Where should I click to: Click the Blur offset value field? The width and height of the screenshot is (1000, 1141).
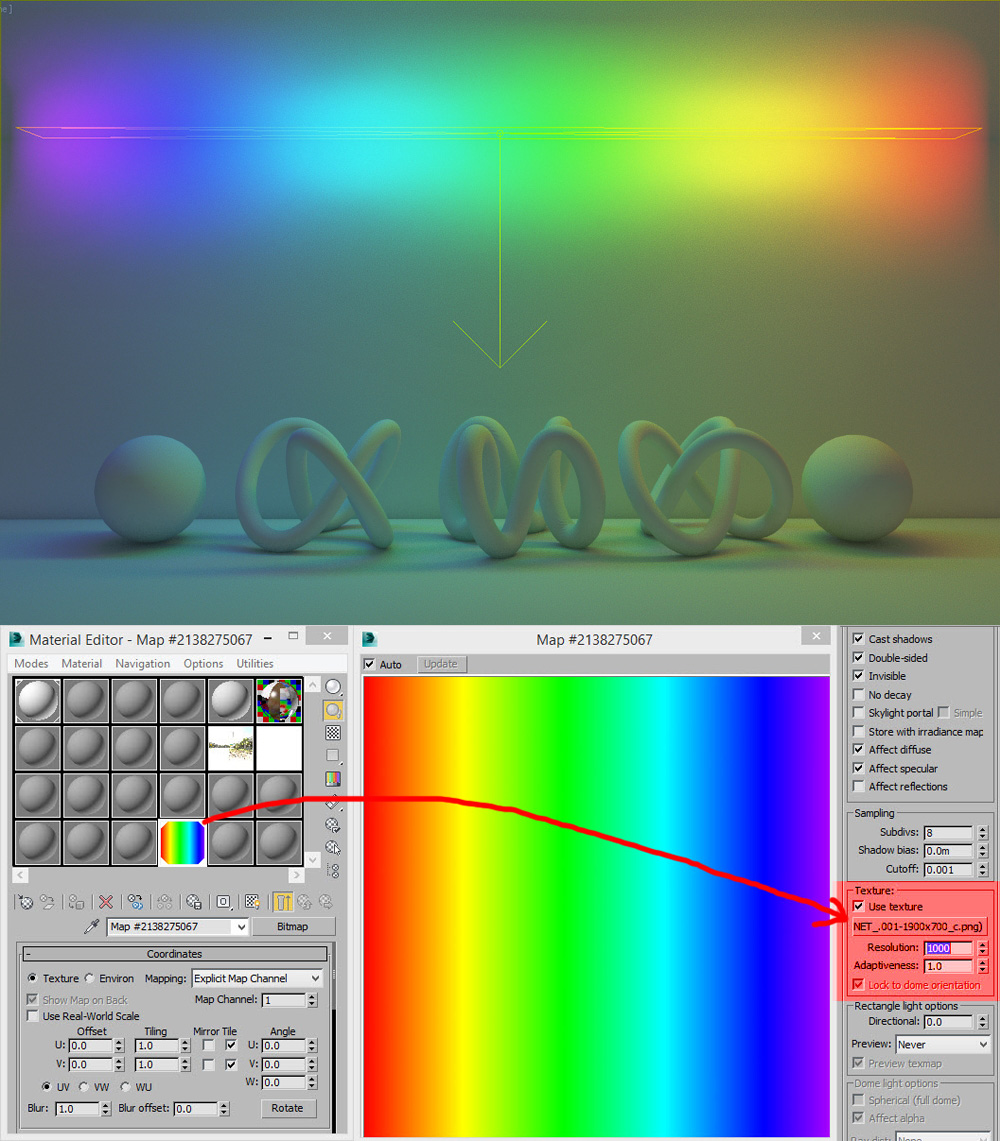click(195, 1109)
